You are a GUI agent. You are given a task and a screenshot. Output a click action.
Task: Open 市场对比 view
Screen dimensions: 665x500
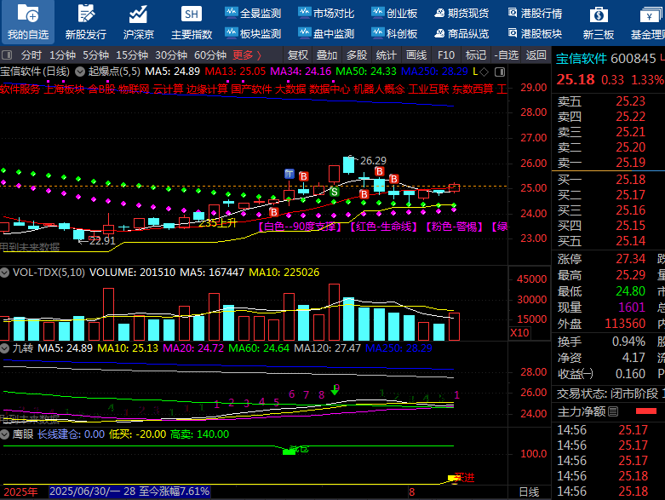[x=326, y=13]
